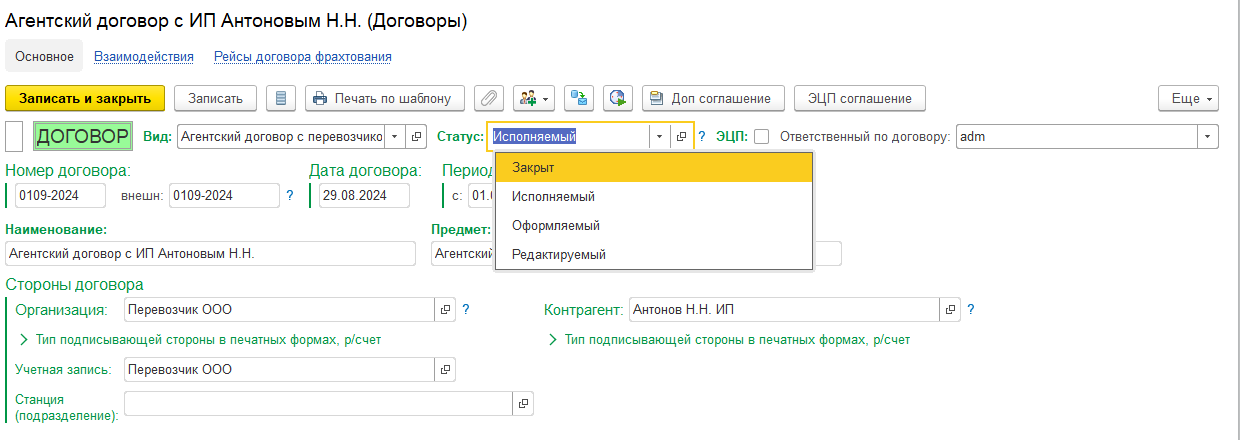This screenshot has width=1240, height=440.
Task: Open the Ответственный по договору dropdown arrow
Action: [1208, 137]
